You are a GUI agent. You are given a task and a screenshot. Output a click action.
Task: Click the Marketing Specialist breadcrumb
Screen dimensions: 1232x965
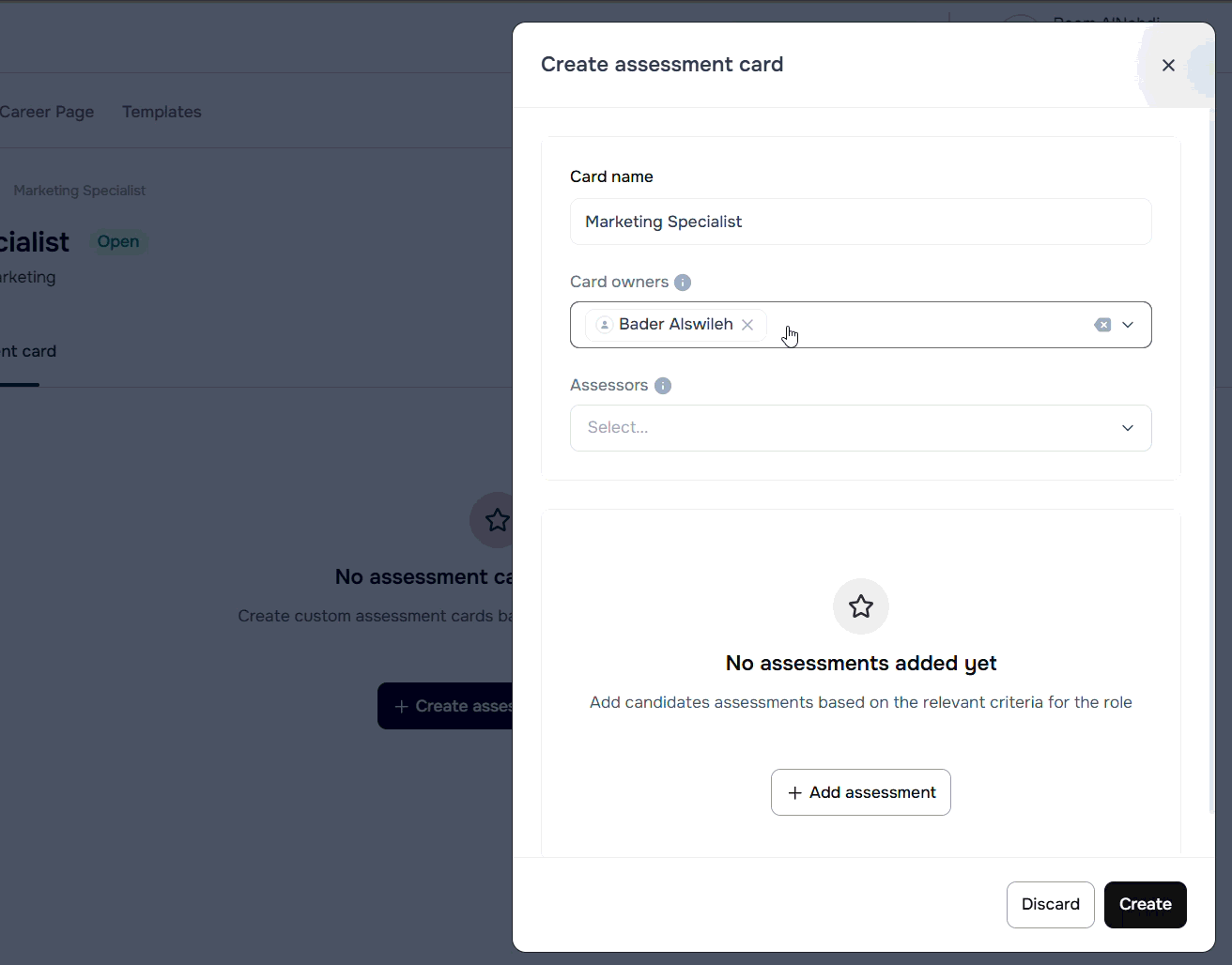(x=80, y=191)
